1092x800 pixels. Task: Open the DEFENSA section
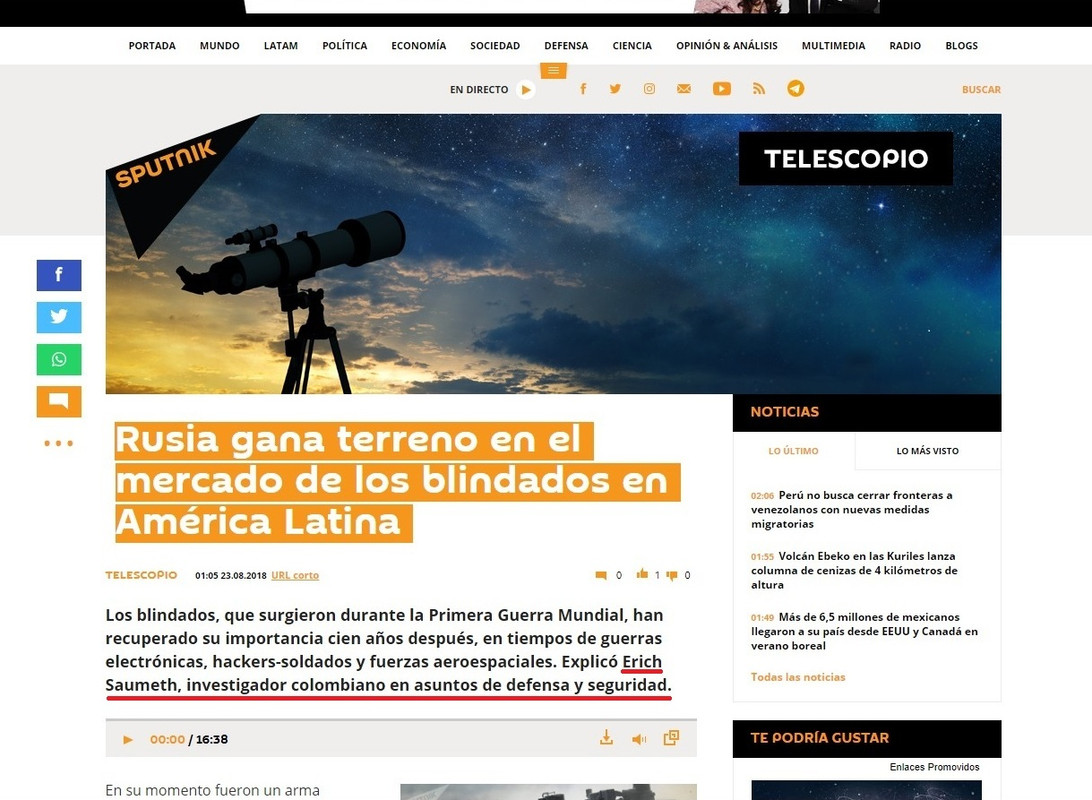pos(566,45)
